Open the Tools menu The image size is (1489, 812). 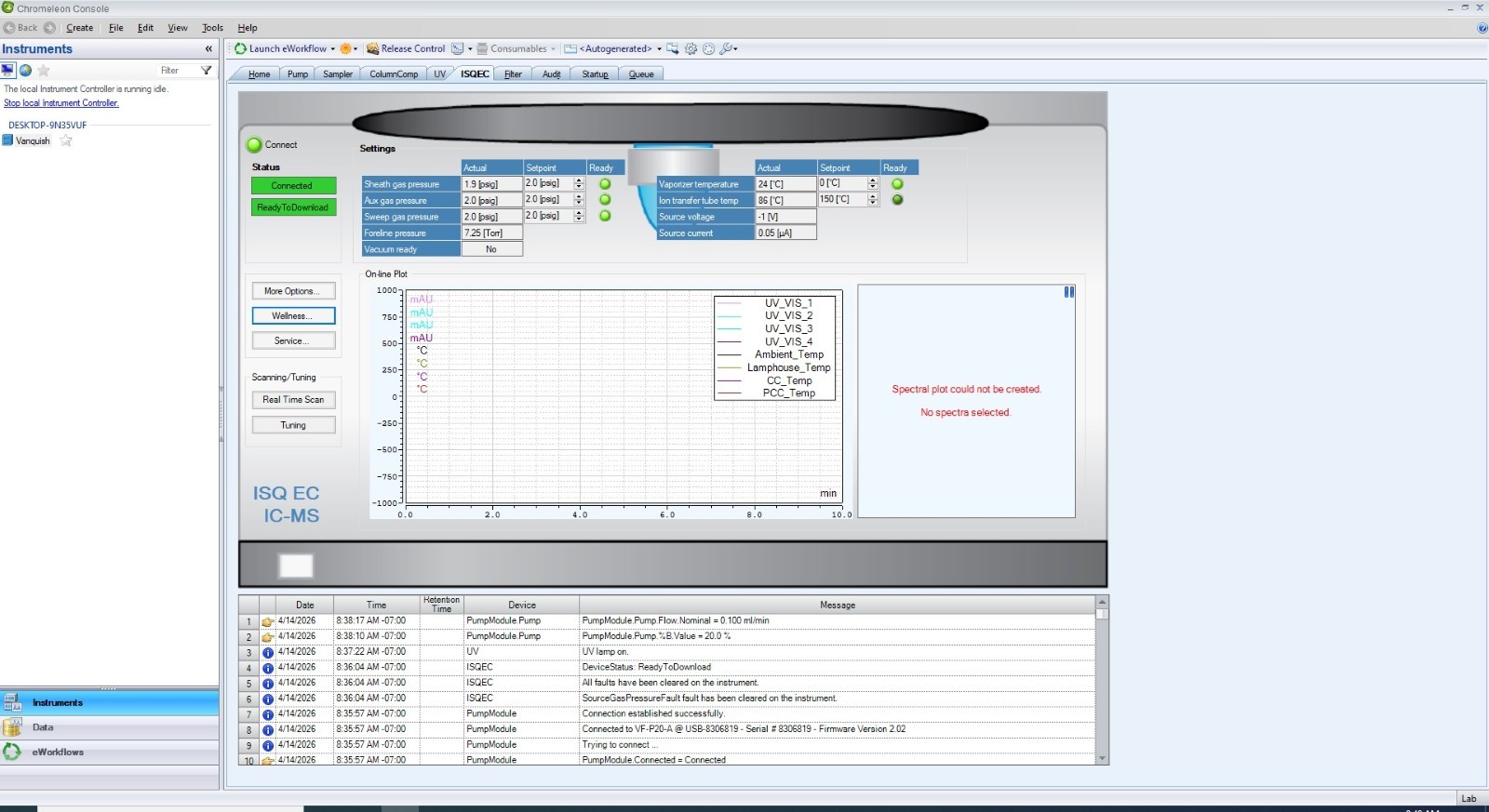[212, 28]
